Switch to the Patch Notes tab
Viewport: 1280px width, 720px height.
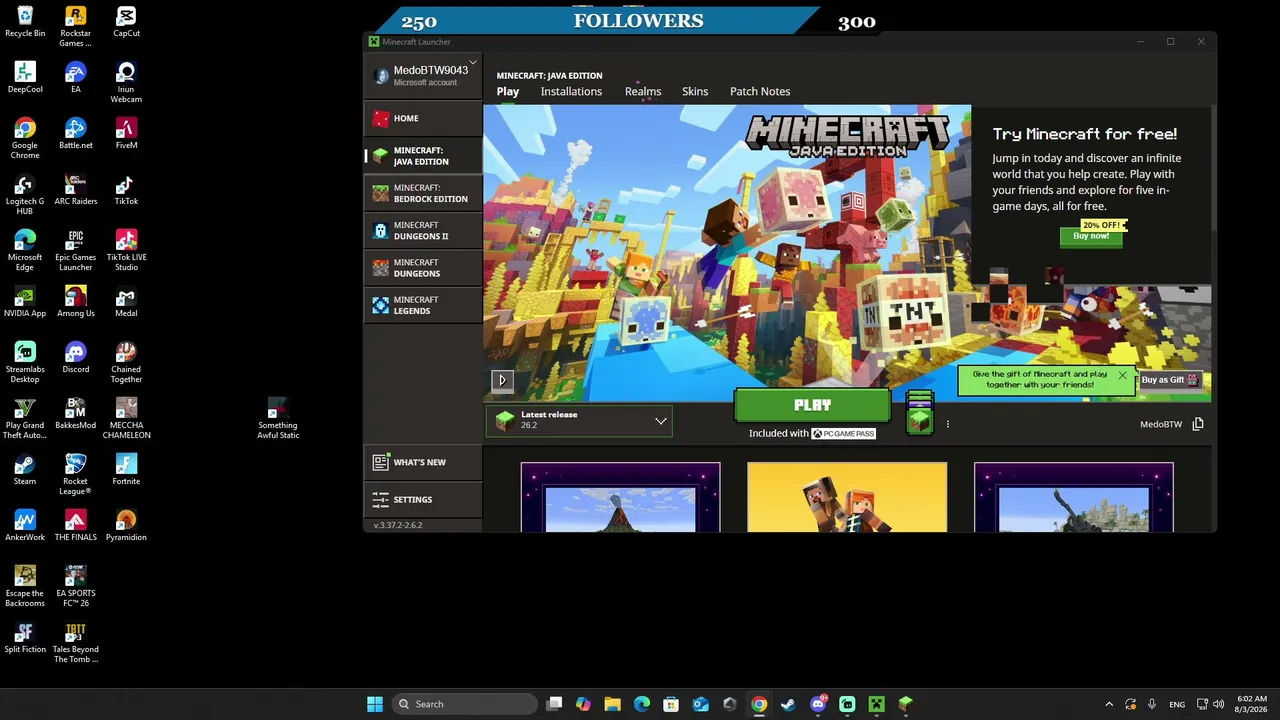click(x=760, y=91)
